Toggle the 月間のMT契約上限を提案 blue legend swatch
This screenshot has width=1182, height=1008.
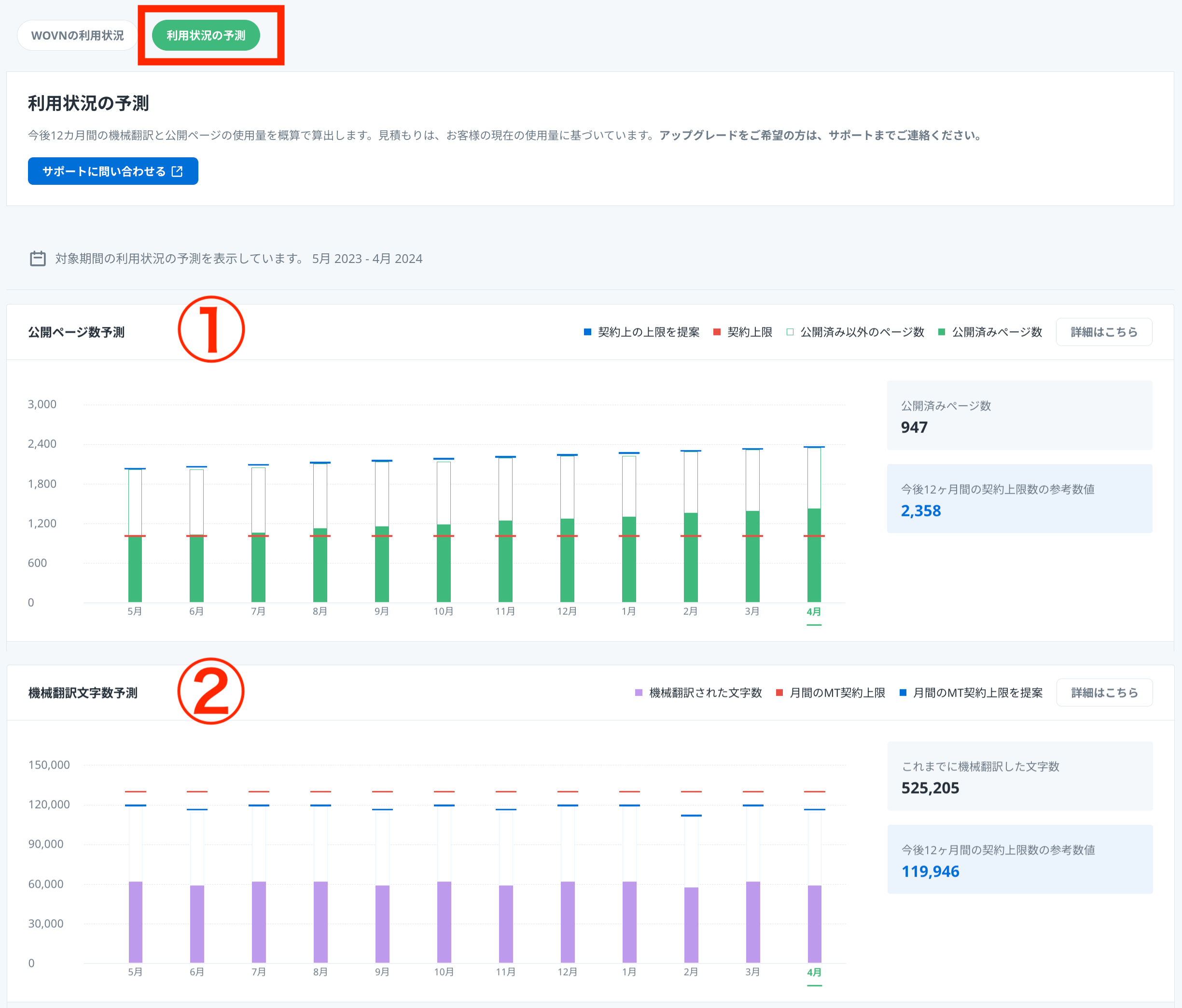click(x=903, y=692)
